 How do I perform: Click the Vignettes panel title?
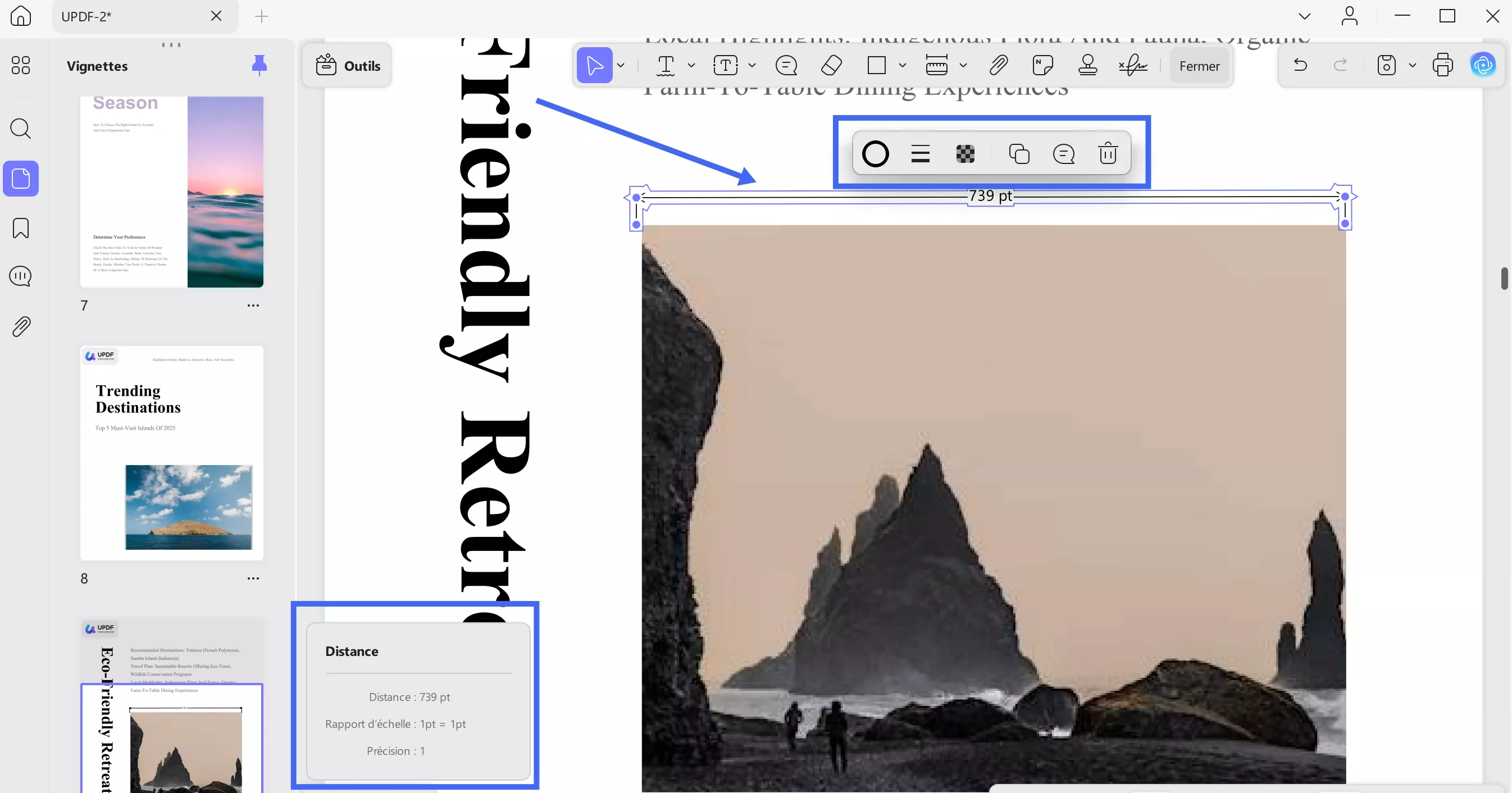97,66
